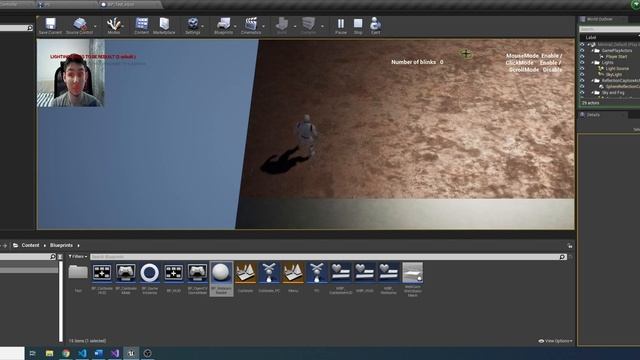Toggle visibility of Lights folder
Screen dimensions: 640x360
(x=582, y=62)
